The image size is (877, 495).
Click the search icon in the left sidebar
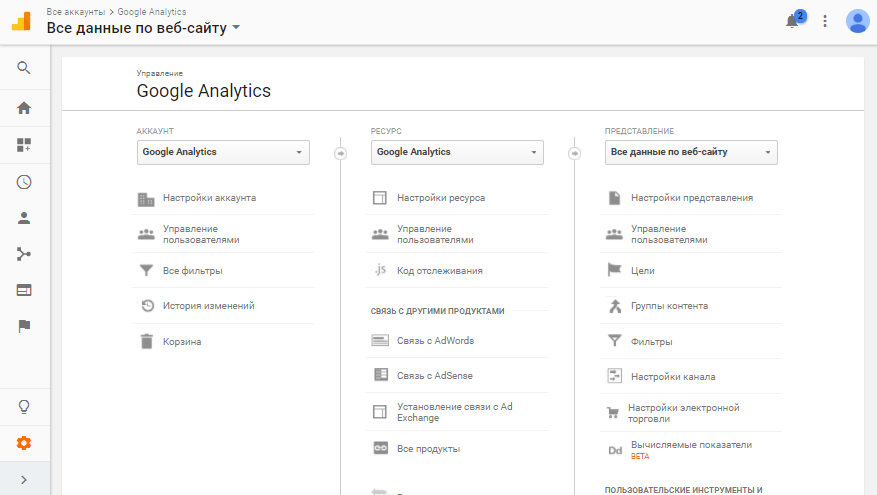click(x=24, y=68)
